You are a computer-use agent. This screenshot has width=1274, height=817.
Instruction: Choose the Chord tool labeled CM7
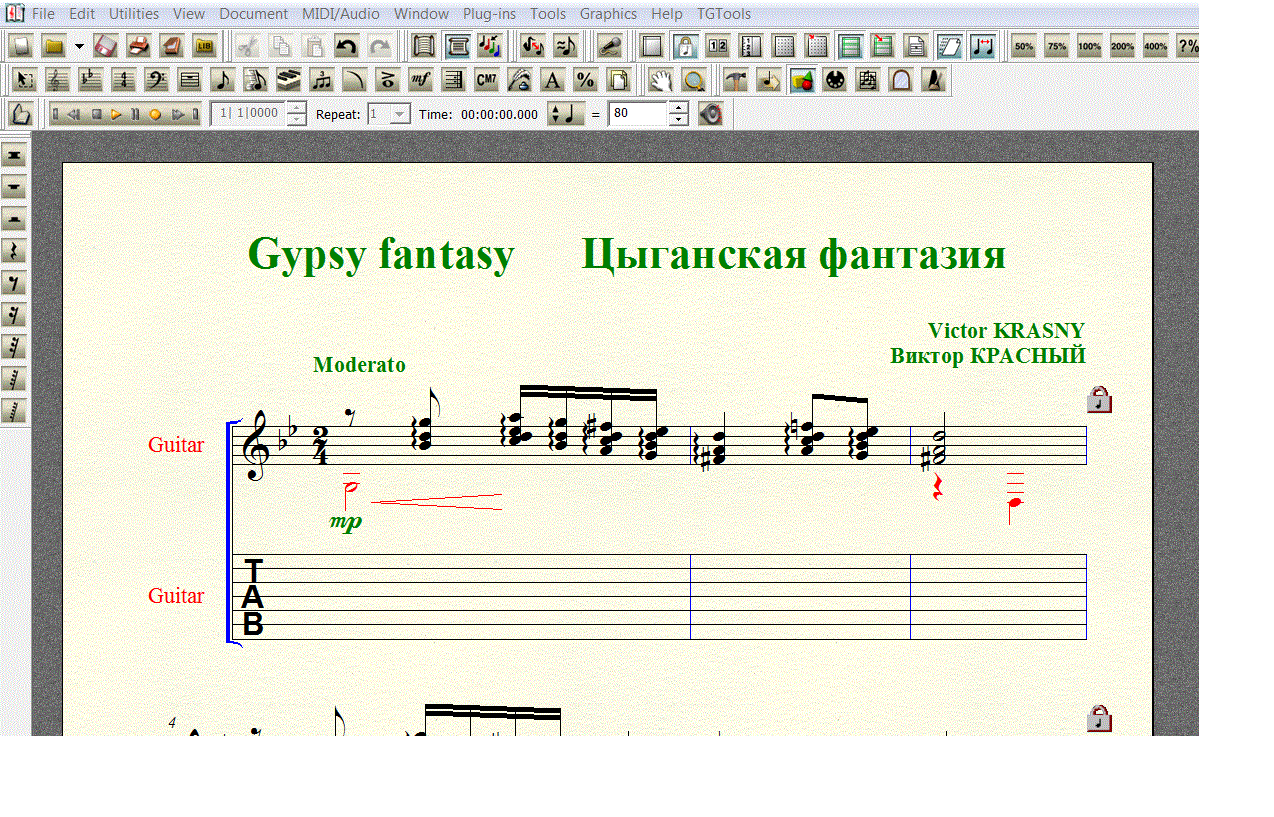(486, 80)
